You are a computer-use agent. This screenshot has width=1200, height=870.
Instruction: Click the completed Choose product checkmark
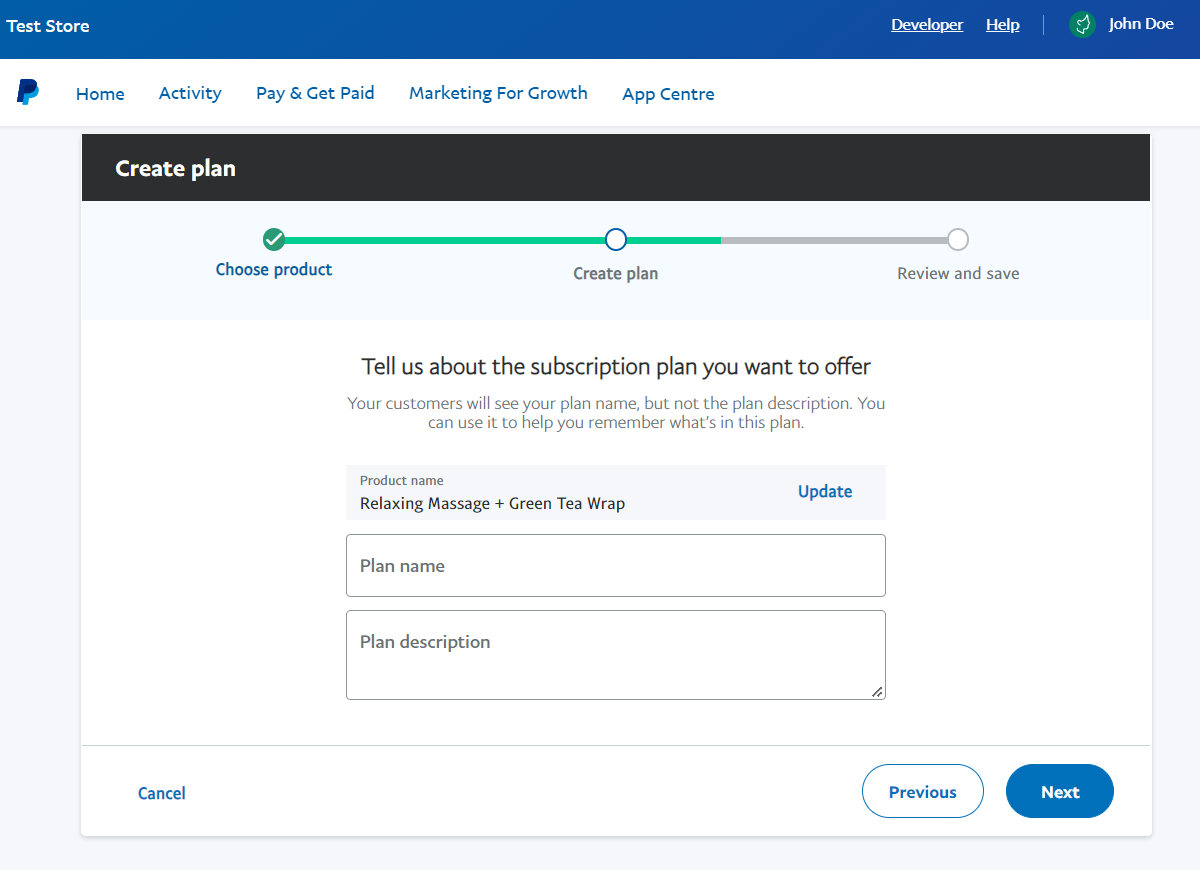273,239
